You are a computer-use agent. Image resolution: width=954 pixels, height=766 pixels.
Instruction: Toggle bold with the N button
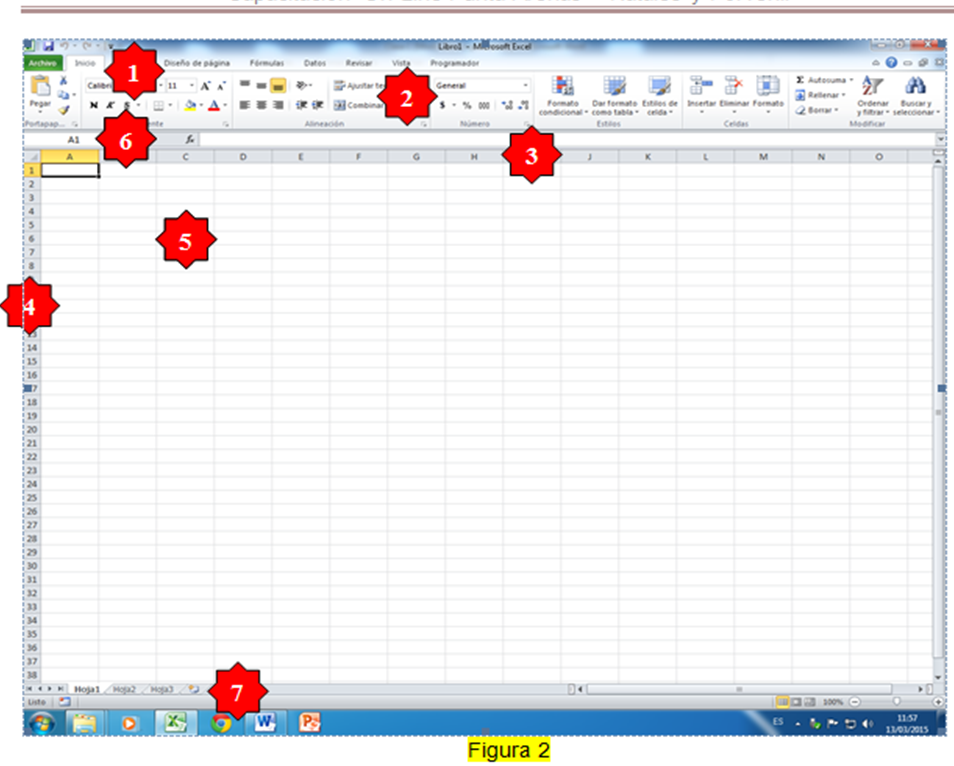click(94, 105)
